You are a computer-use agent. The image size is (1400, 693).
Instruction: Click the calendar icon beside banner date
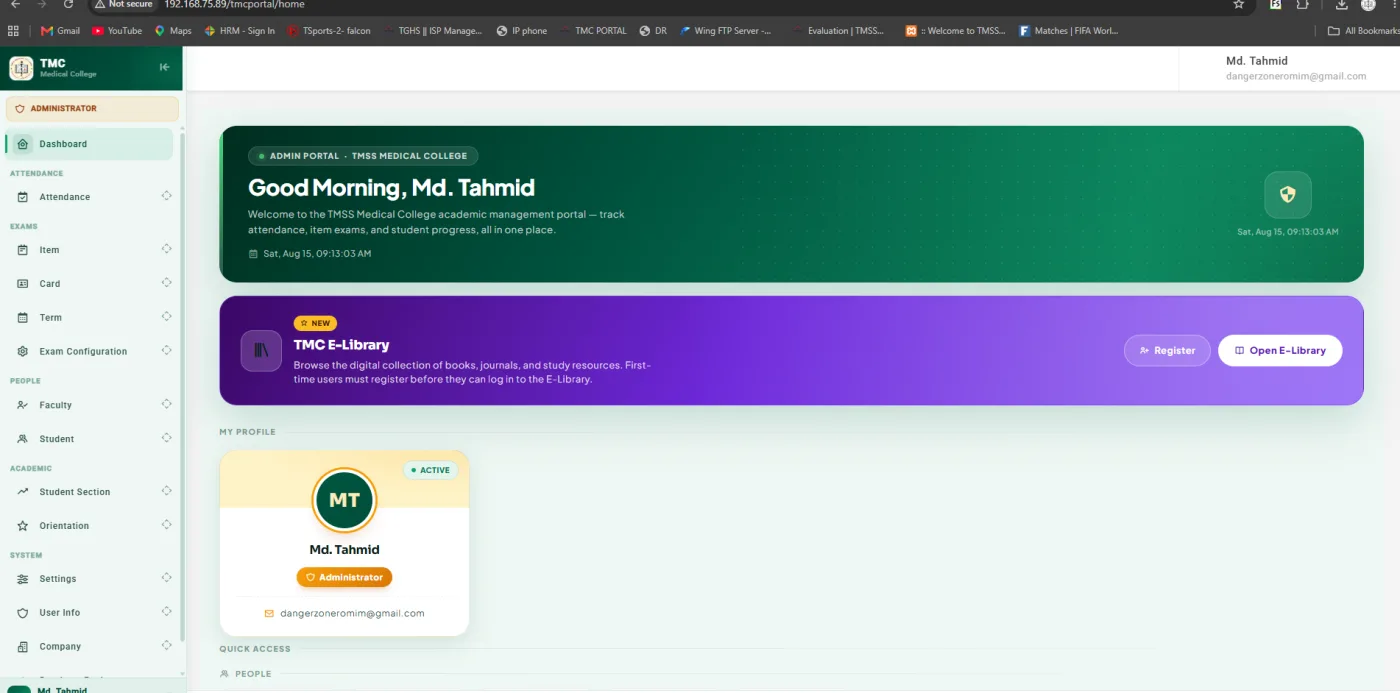(x=253, y=254)
